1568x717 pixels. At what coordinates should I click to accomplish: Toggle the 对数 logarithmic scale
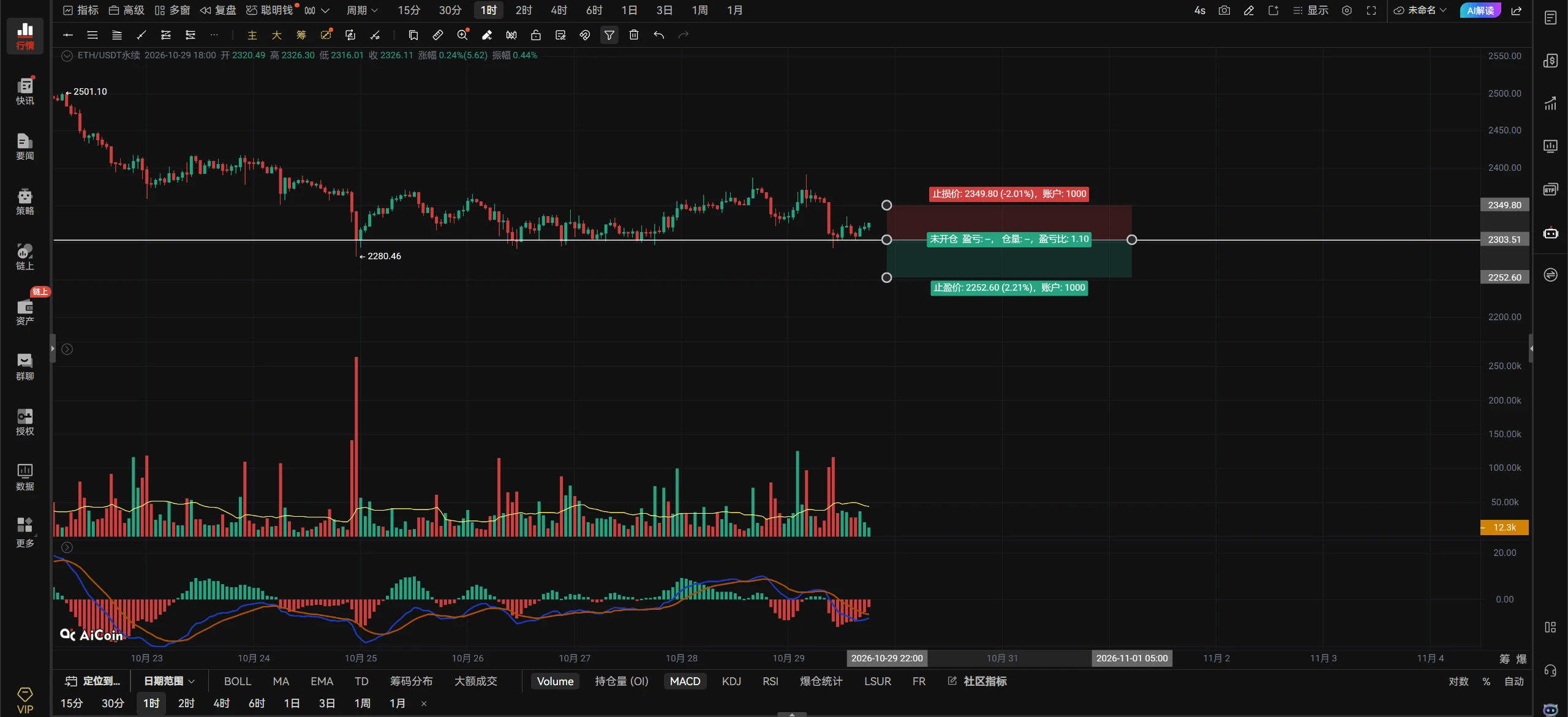(1458, 681)
